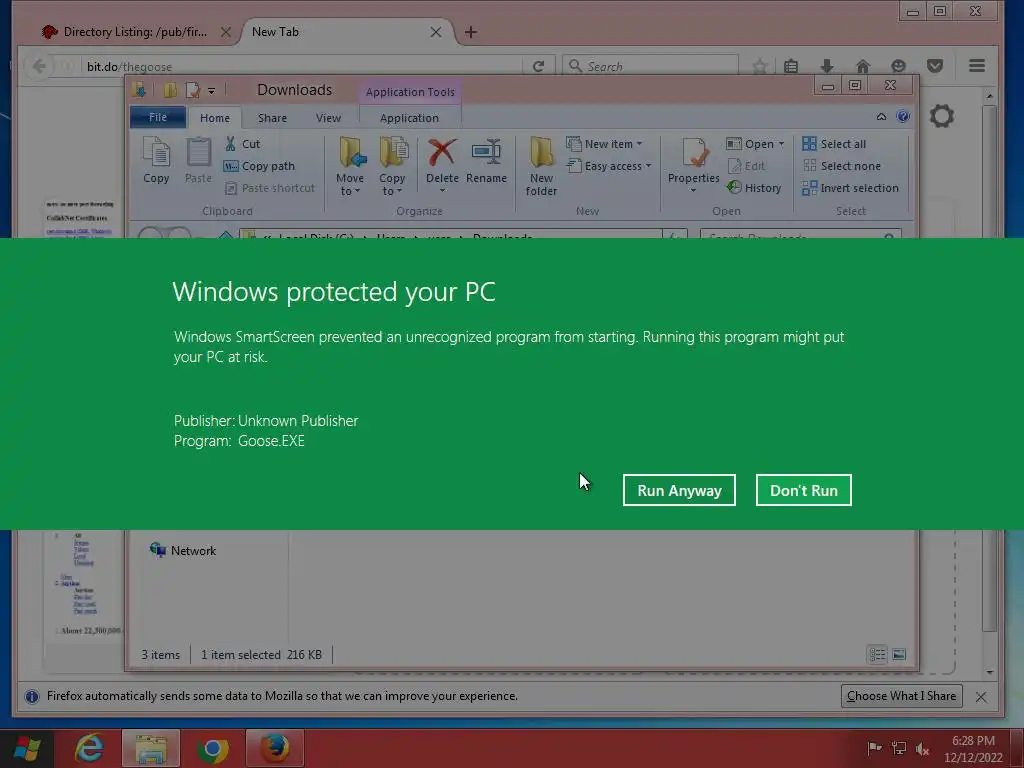1024x768 pixels.
Task: Click the Pocket icon in Firefox
Action: click(x=935, y=66)
